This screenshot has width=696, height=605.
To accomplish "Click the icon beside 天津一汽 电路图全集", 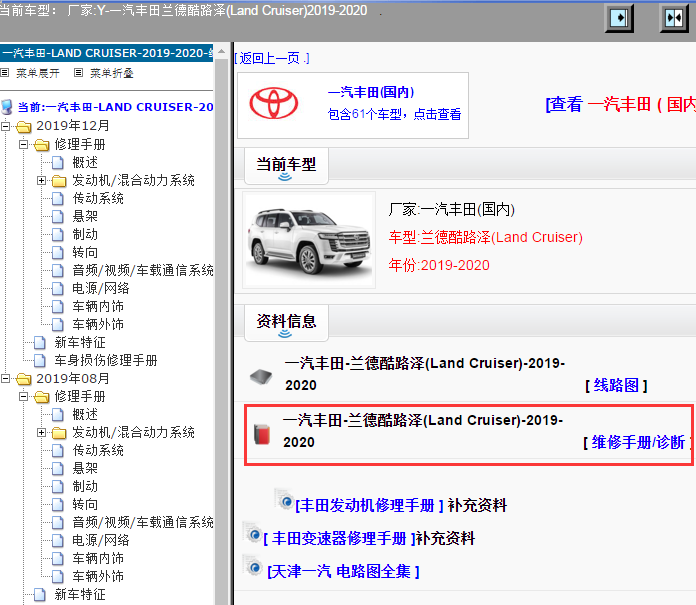I will tap(254, 569).
